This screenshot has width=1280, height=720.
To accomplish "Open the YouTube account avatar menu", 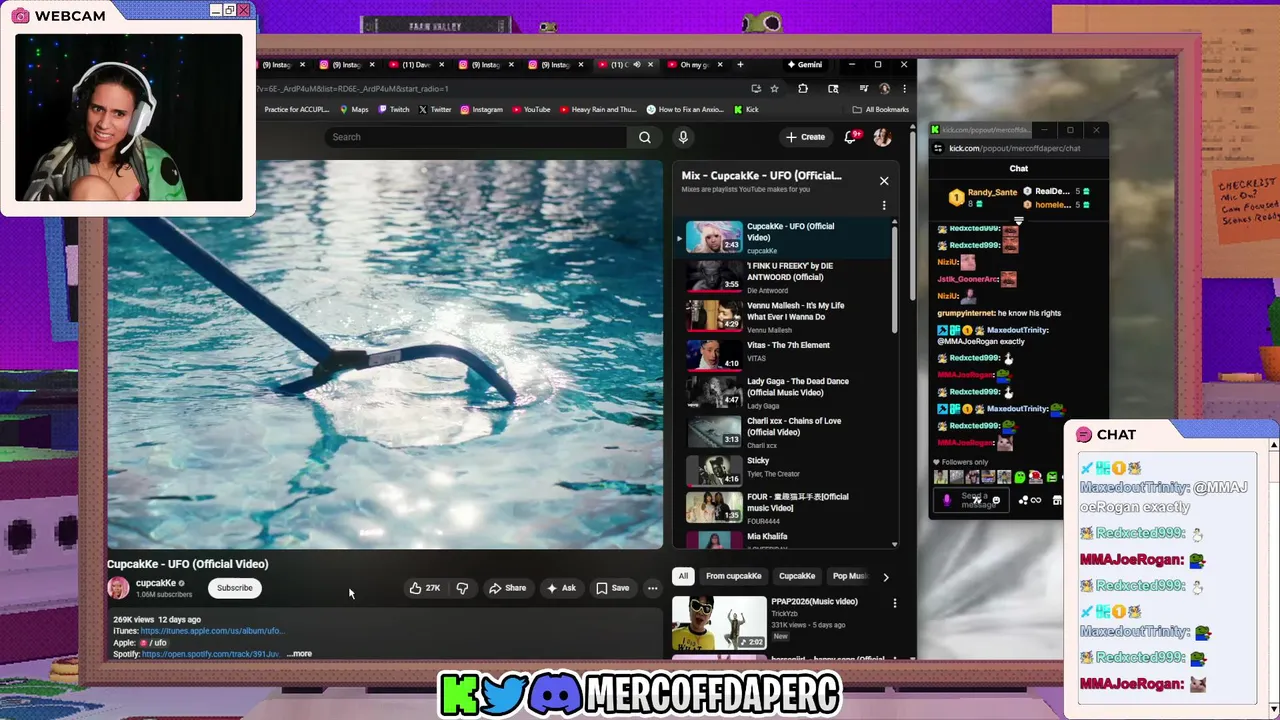I will click(x=882, y=137).
